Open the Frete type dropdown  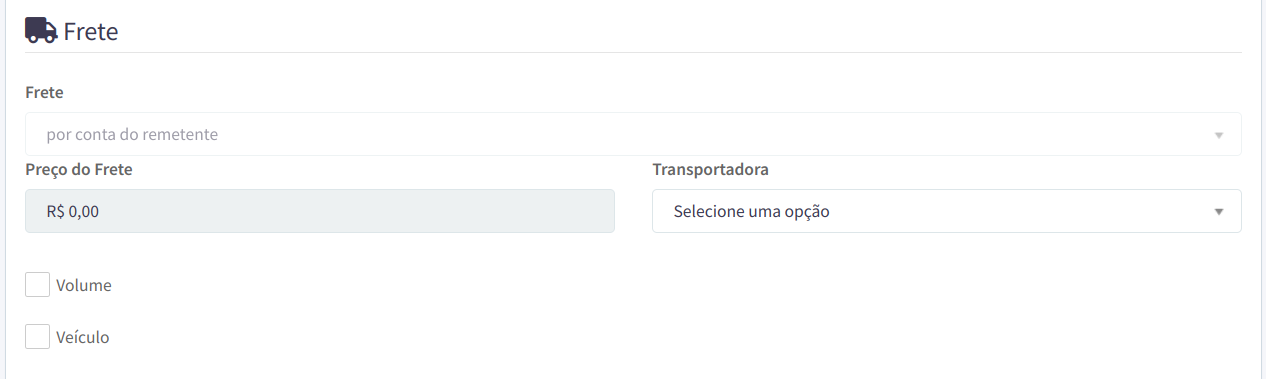pyautogui.click(x=633, y=134)
